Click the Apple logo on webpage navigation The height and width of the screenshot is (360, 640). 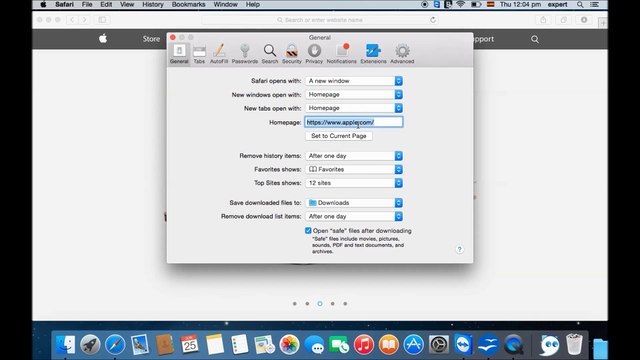(x=103, y=39)
